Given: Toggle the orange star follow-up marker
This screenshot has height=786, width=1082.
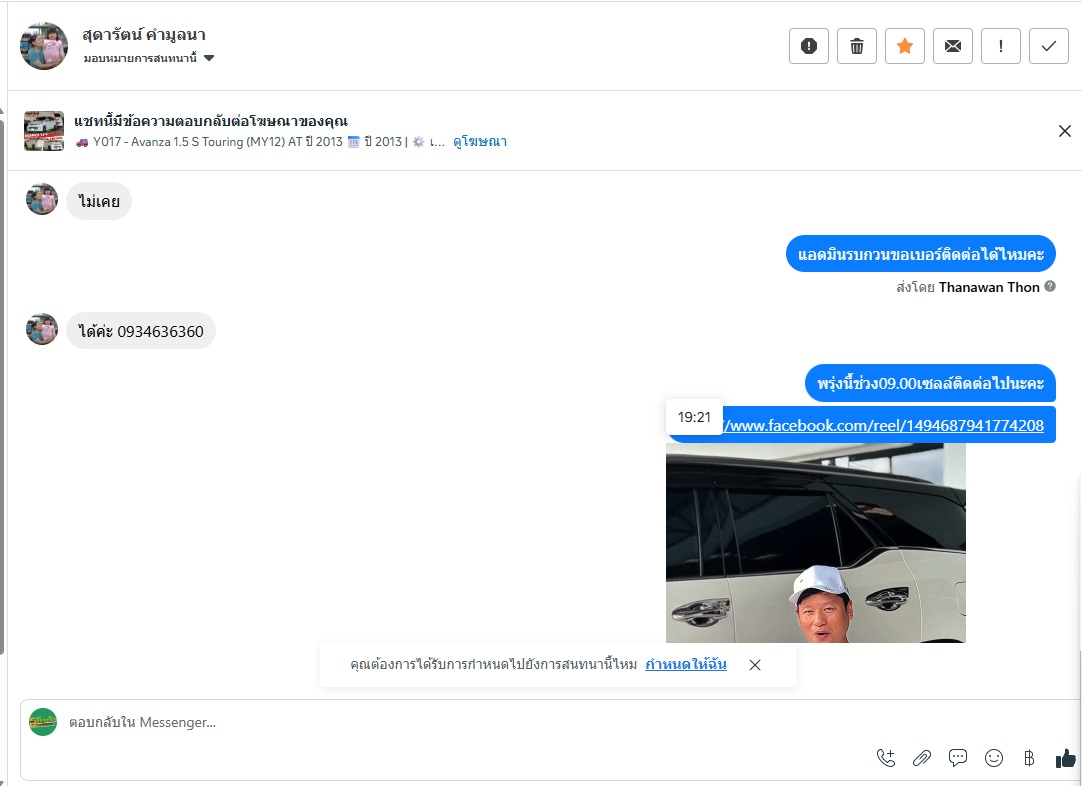Looking at the screenshot, I should pos(905,46).
